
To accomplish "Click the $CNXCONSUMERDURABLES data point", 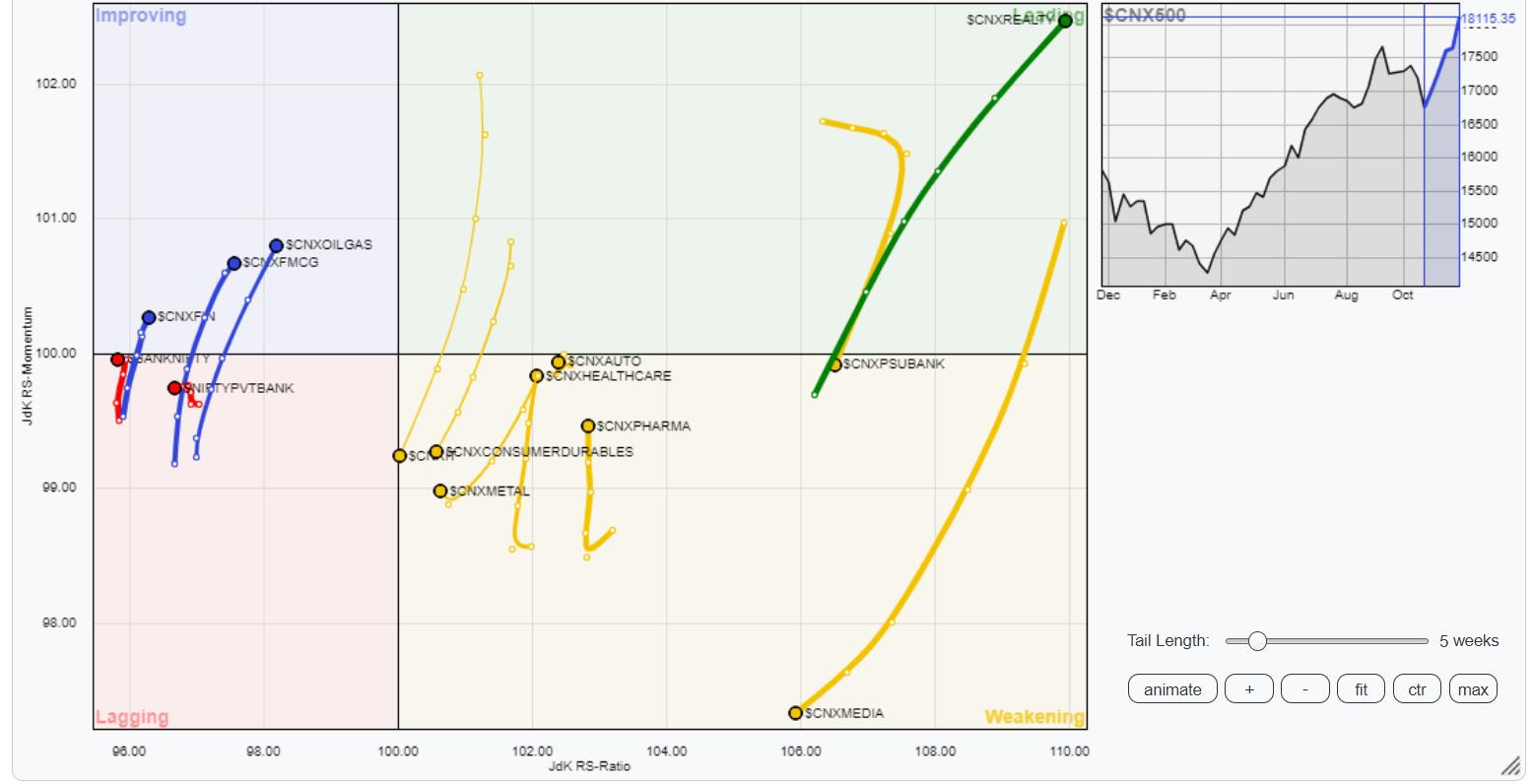I will point(436,452).
